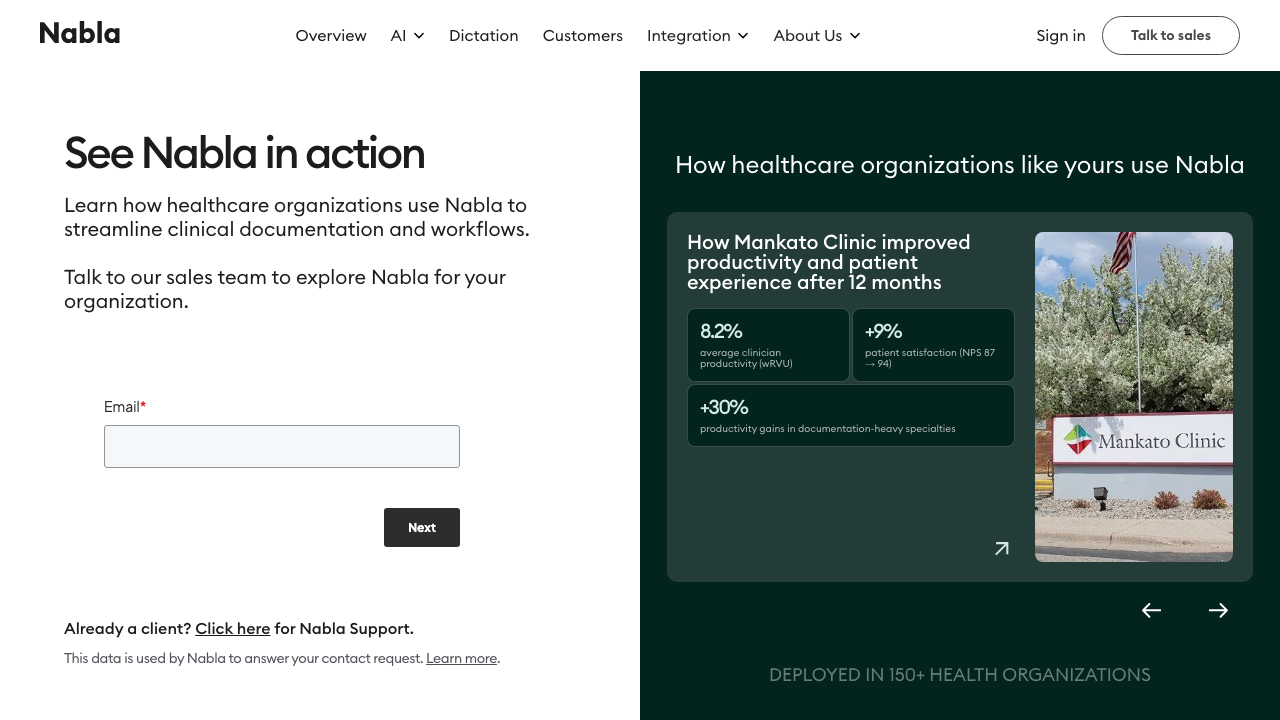Viewport: 1280px width, 720px height.
Task: Open the About Us dropdown
Action: tap(816, 36)
